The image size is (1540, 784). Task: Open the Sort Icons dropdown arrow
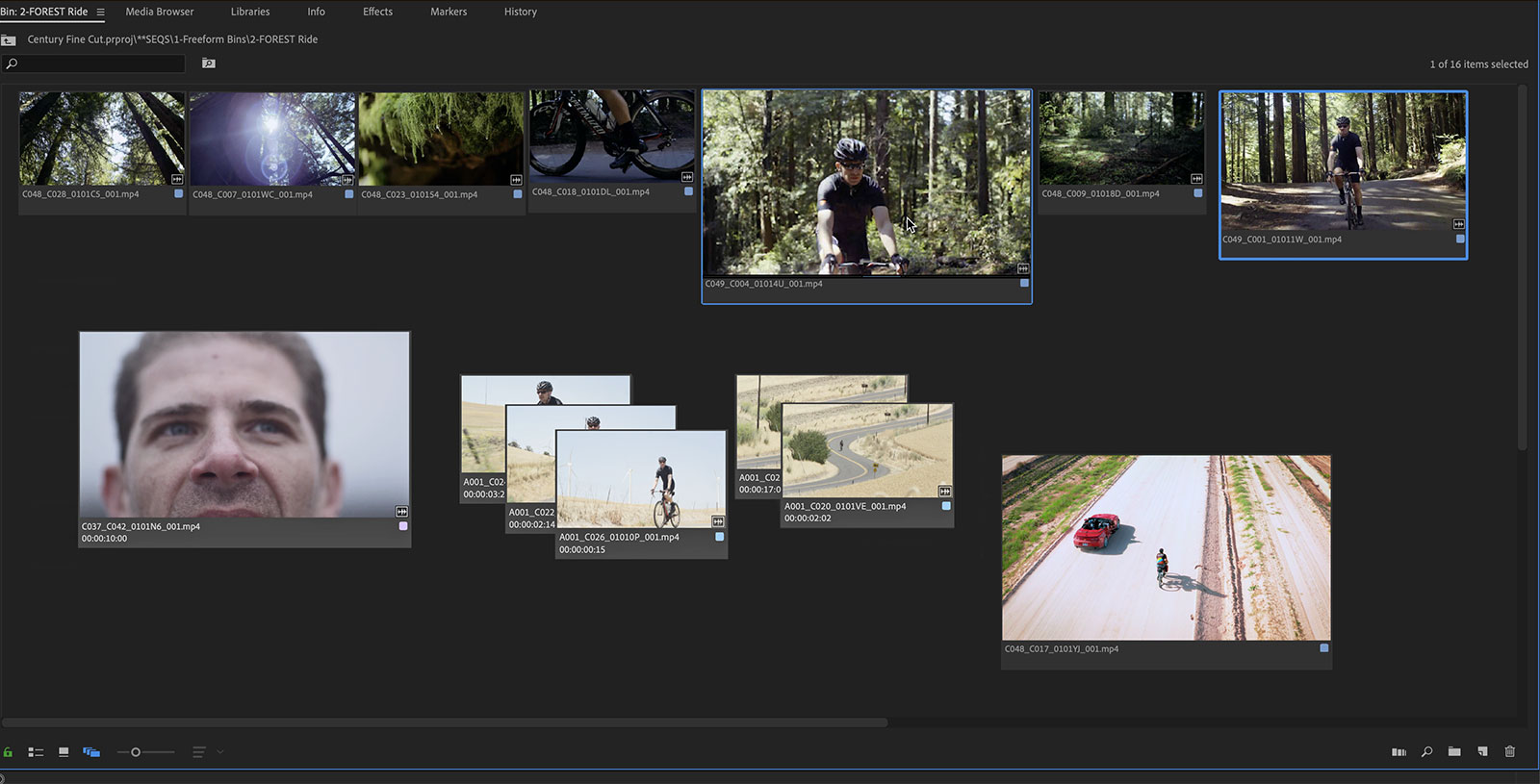tap(220, 752)
